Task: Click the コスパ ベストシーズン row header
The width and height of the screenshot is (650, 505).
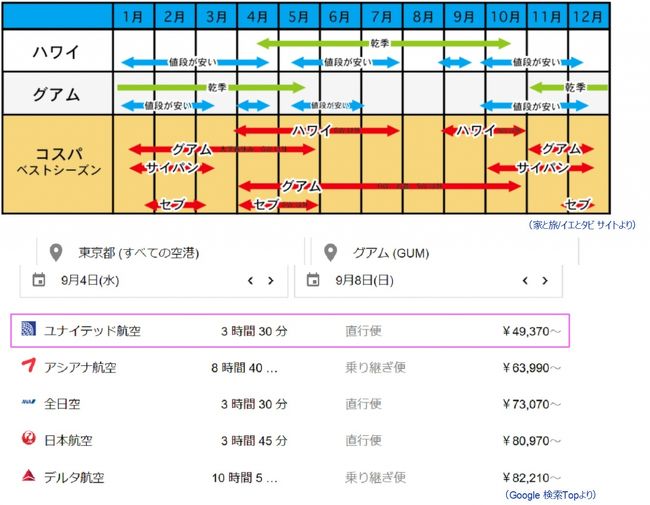Action: [57, 164]
